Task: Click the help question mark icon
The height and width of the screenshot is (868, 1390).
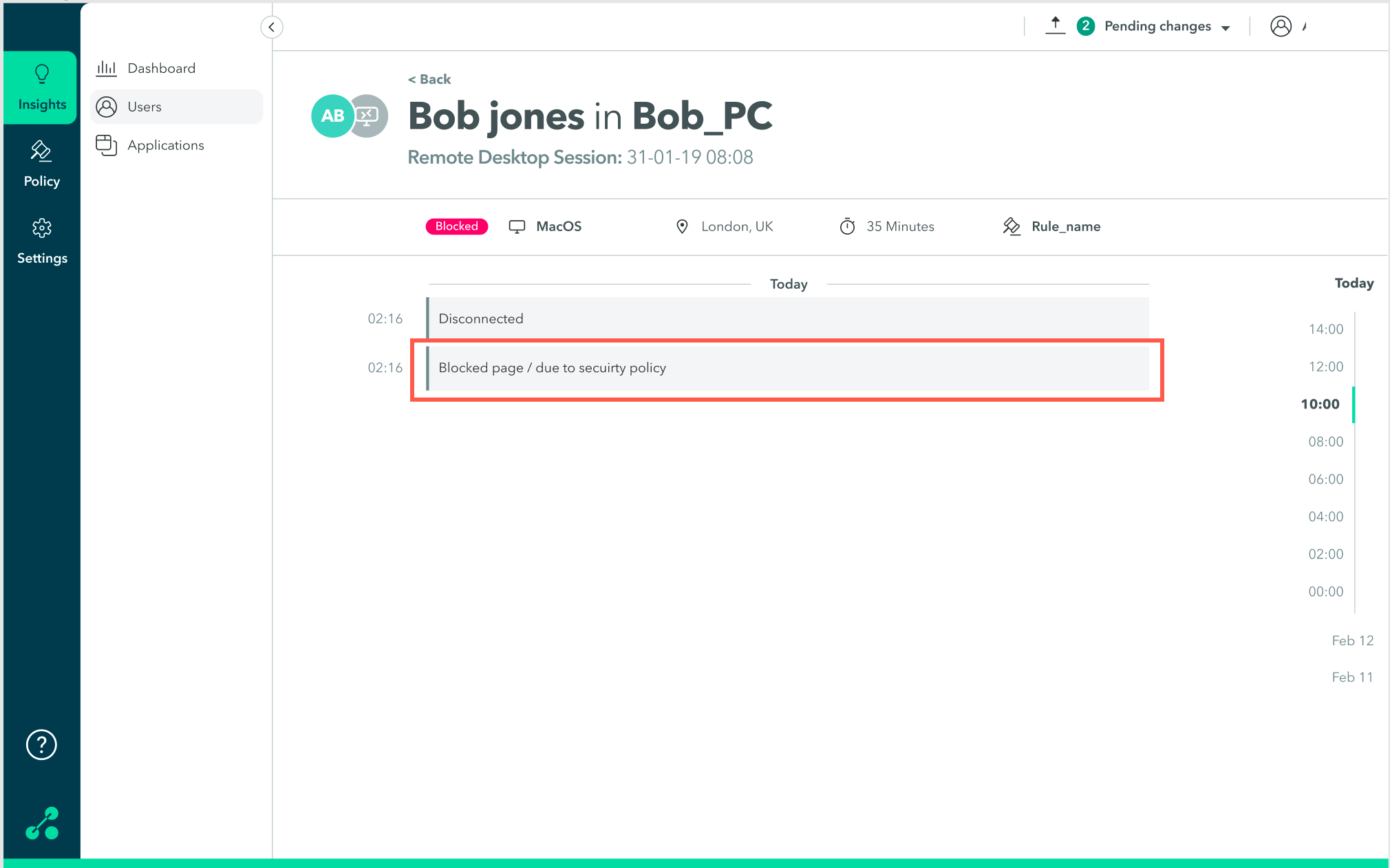Action: (41, 744)
